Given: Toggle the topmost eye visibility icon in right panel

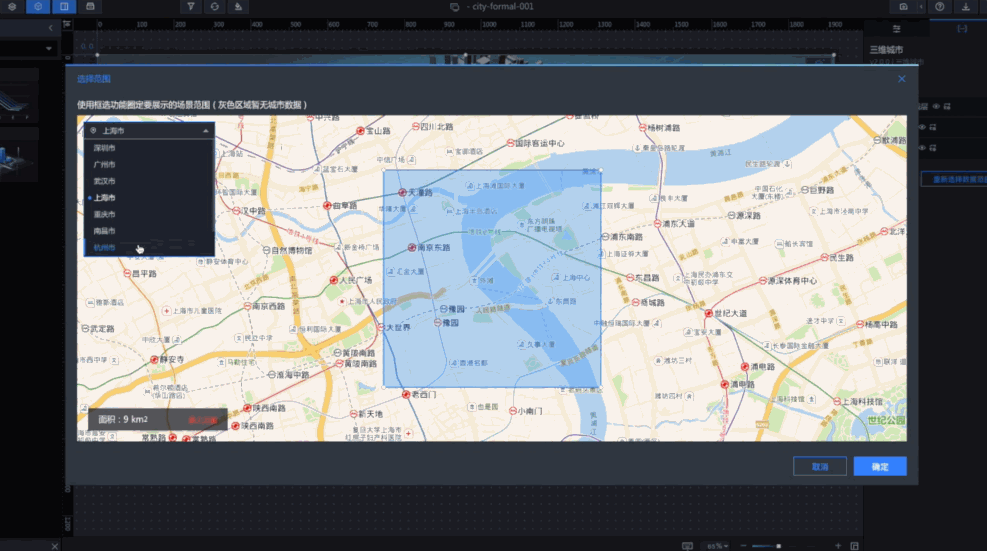Looking at the screenshot, I should [936, 106].
